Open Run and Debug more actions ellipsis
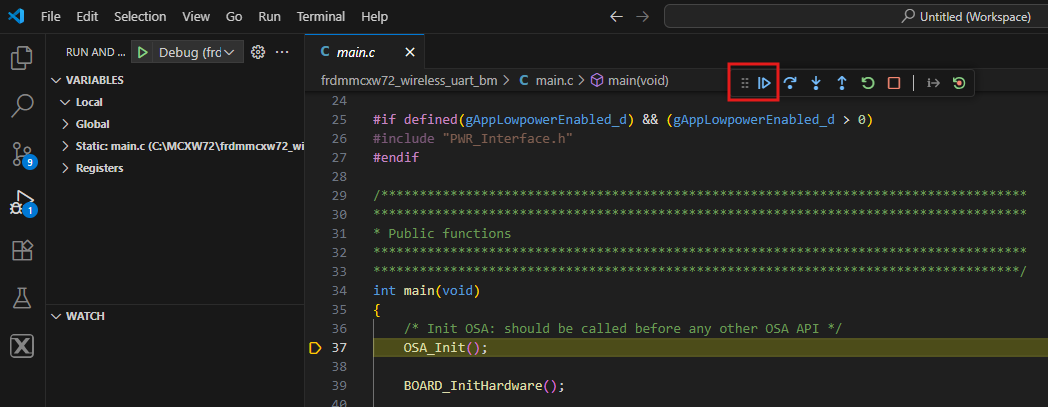The width and height of the screenshot is (1048, 407). 282,52
